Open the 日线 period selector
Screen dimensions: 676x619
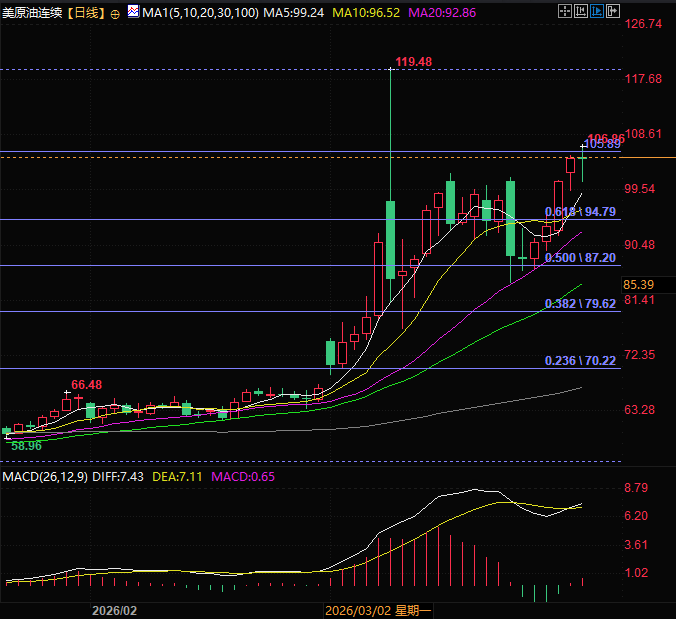coord(87,13)
